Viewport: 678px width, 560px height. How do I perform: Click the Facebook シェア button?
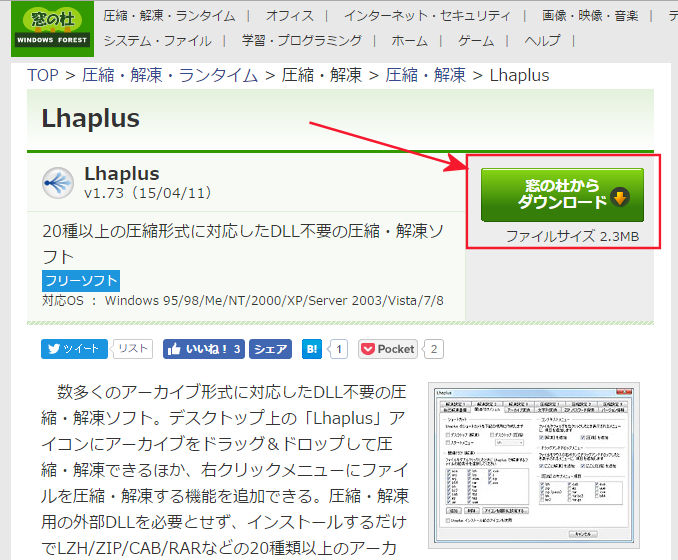click(270, 349)
